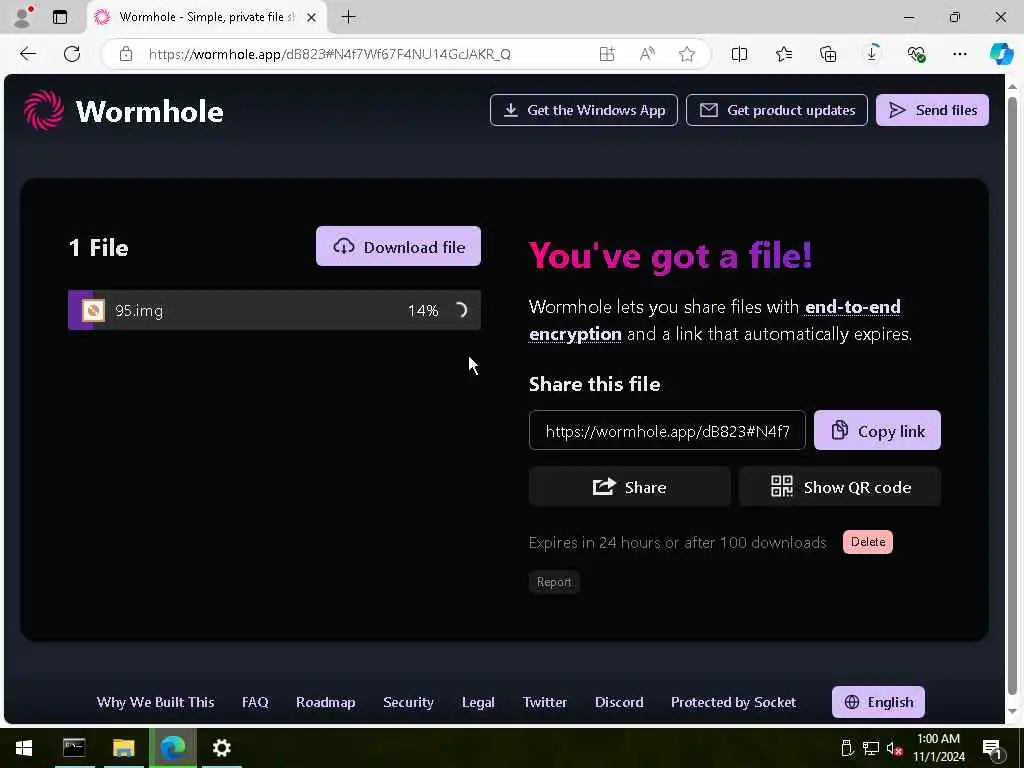Open the Get the Windows App button

[x=584, y=110]
